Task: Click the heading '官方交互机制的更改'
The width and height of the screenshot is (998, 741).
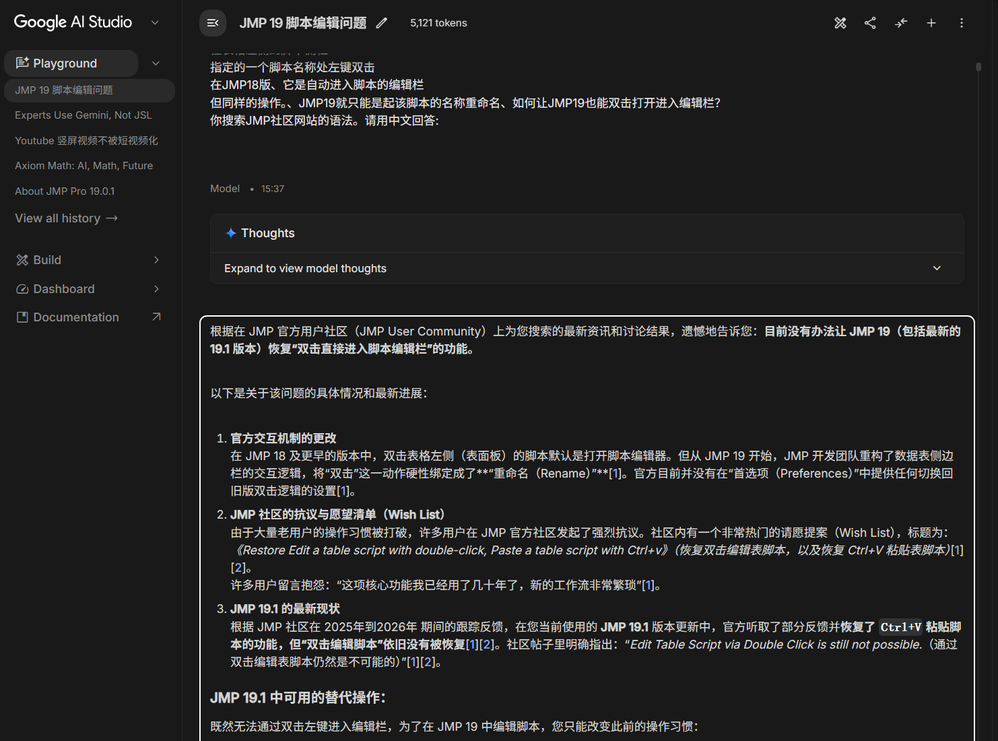Action: coord(283,438)
